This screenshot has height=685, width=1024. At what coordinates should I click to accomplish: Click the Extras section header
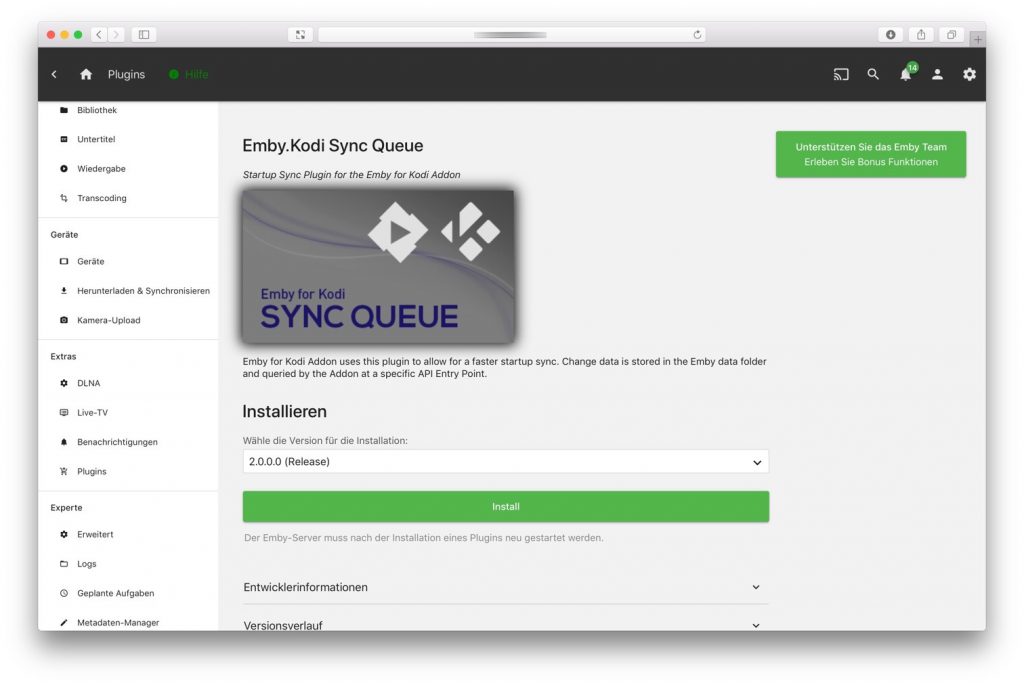pyautogui.click(x=63, y=357)
